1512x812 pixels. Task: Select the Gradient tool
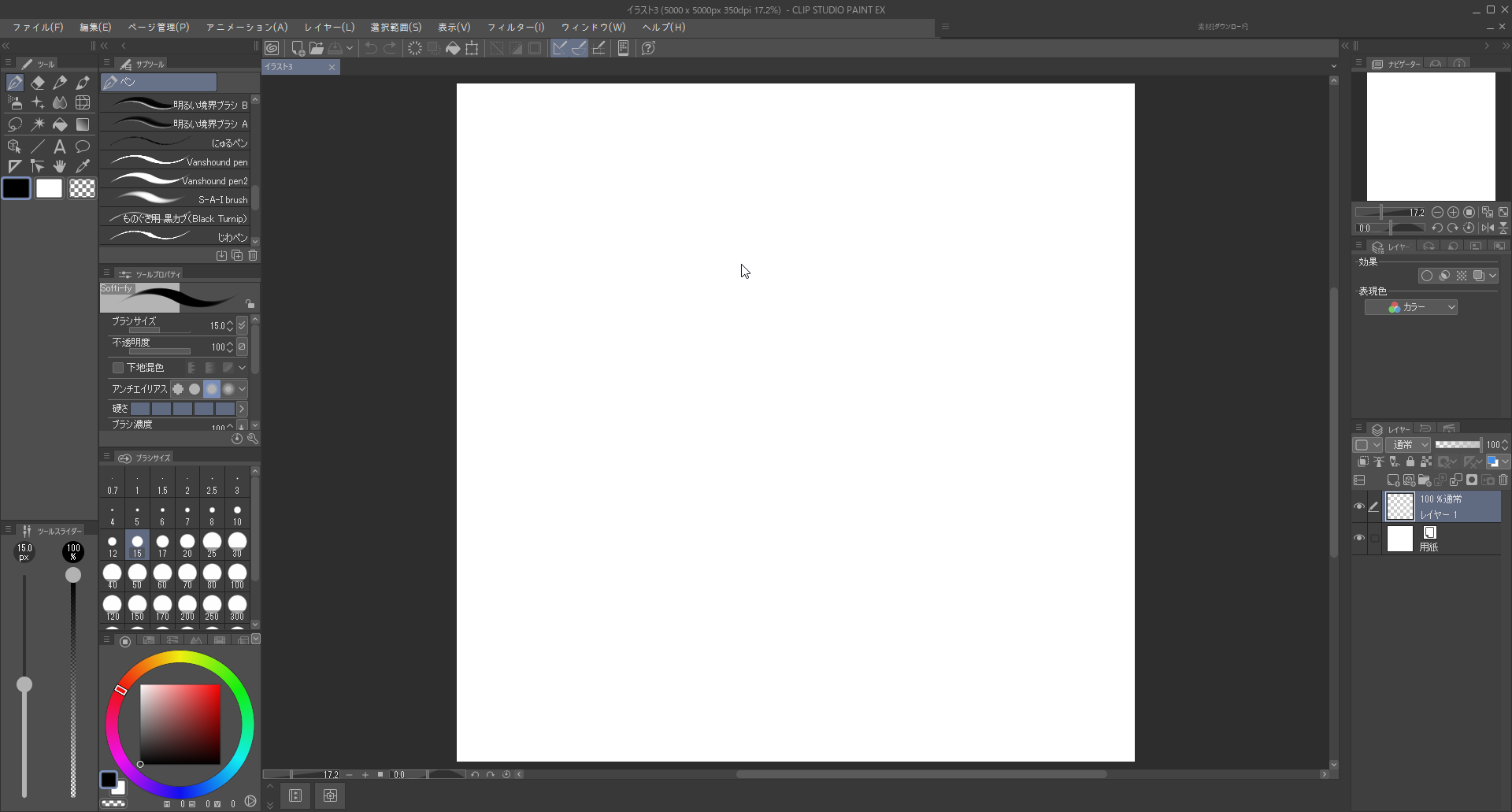(83, 124)
